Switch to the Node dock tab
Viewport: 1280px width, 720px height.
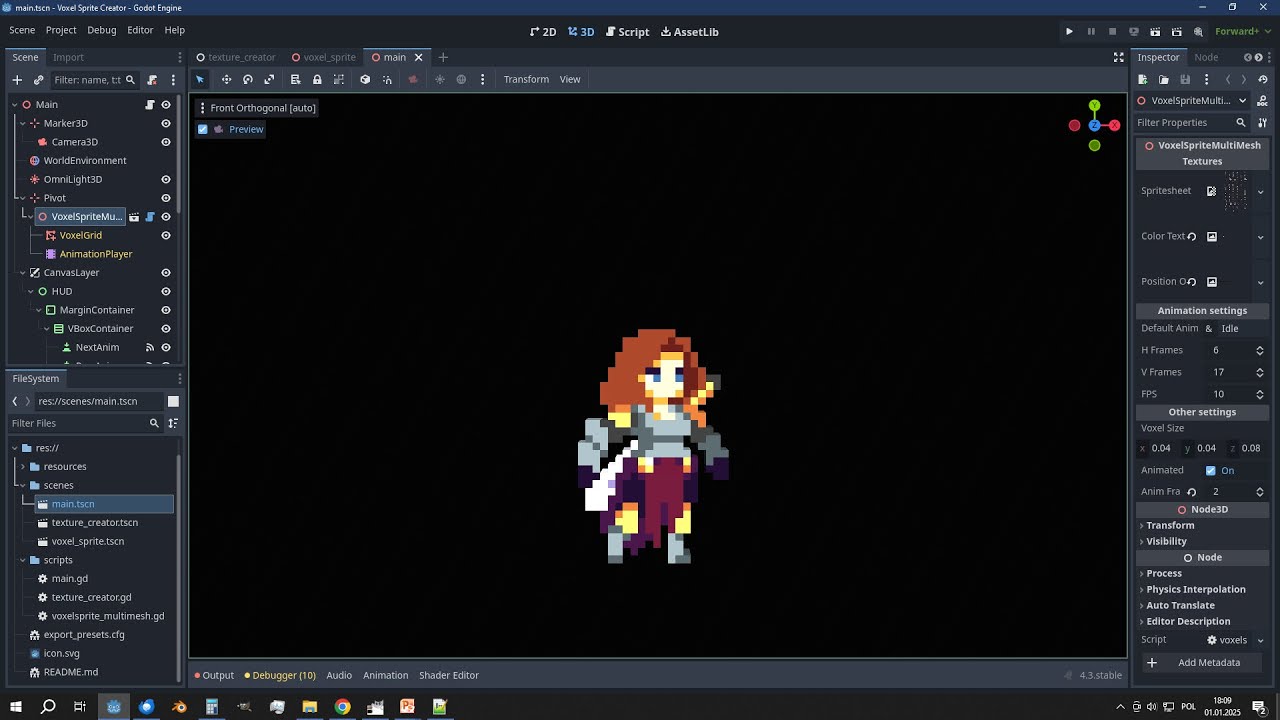click(x=1206, y=57)
